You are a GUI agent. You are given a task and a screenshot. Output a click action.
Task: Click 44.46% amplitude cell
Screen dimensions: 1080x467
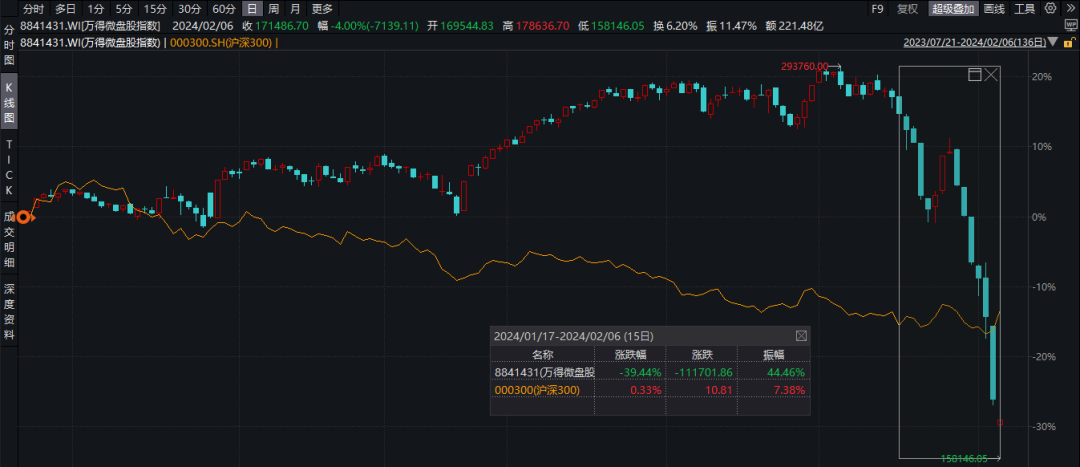pos(786,372)
